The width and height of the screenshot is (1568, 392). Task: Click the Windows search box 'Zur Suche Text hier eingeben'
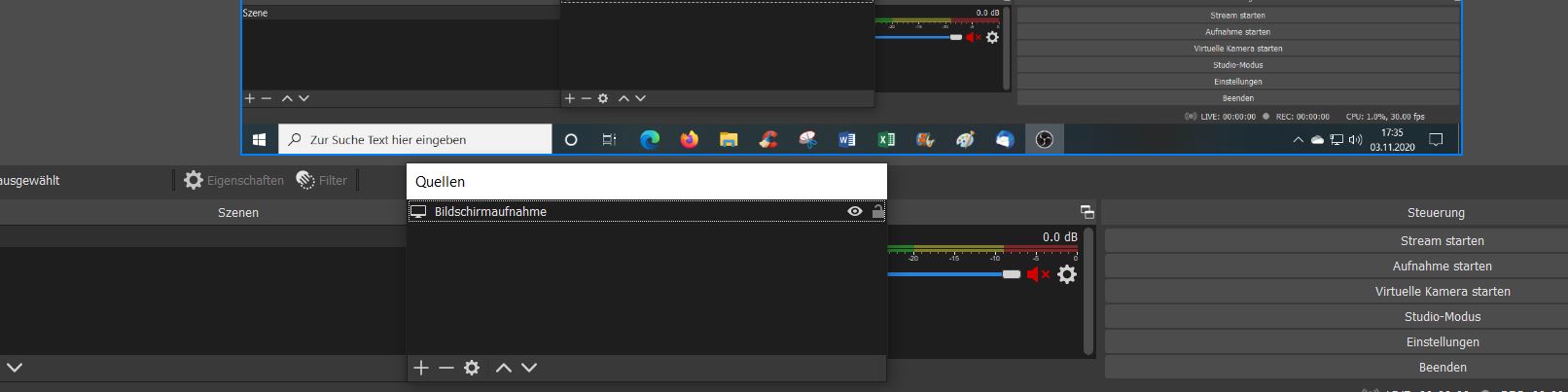point(416,140)
